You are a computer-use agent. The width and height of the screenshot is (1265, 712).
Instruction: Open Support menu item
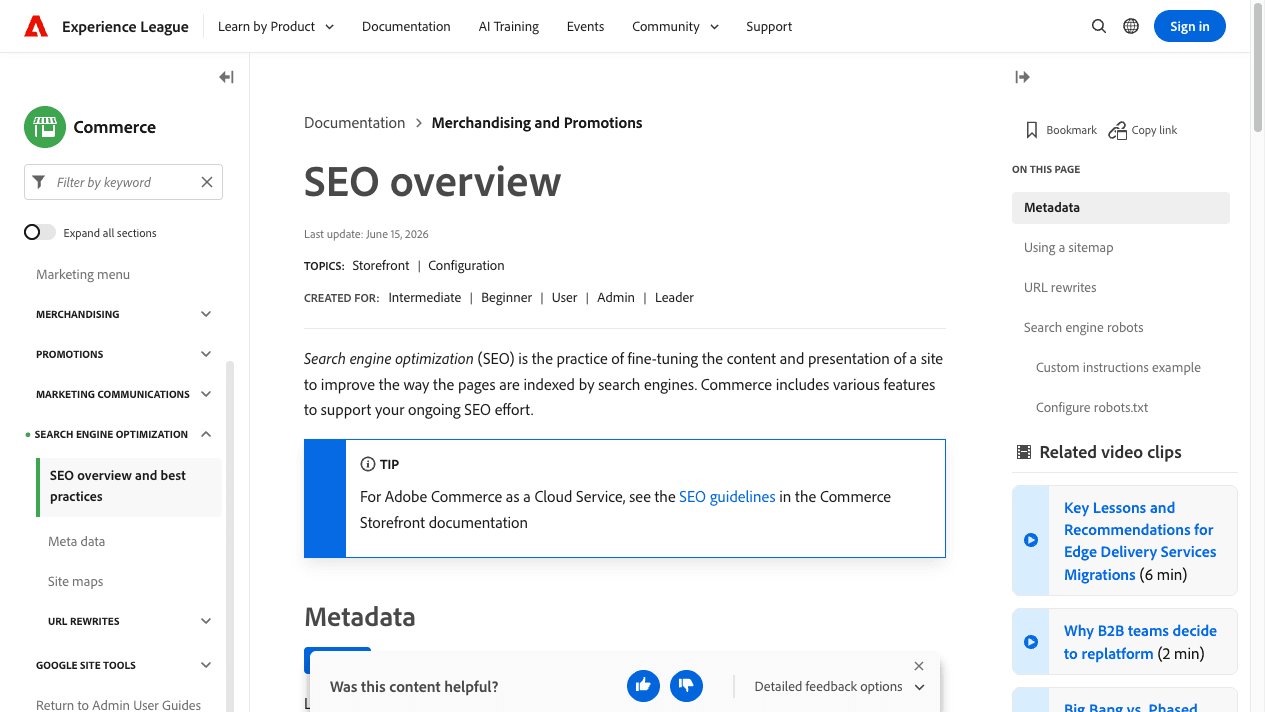coord(769,26)
